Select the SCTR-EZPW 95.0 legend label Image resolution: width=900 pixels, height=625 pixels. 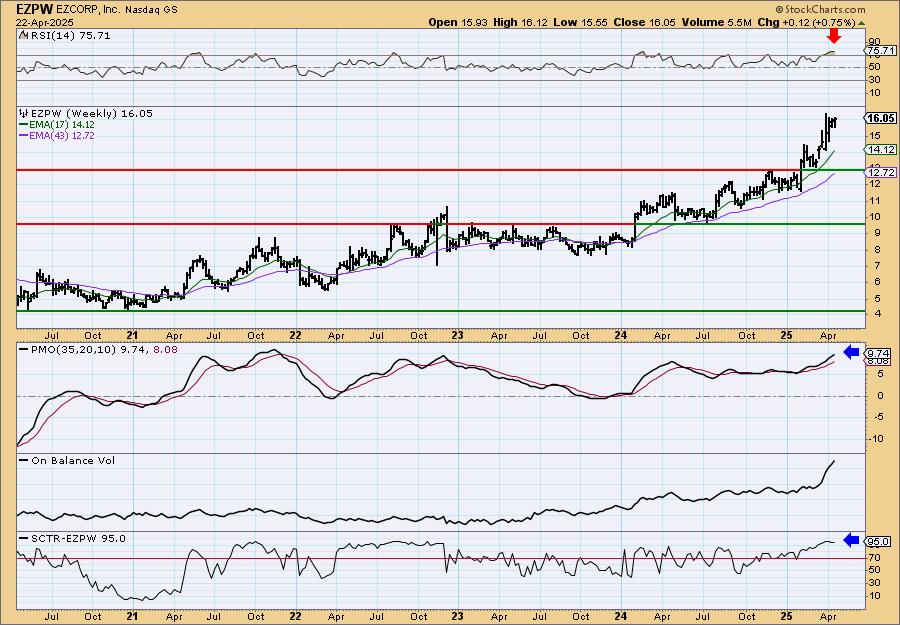click(78, 538)
